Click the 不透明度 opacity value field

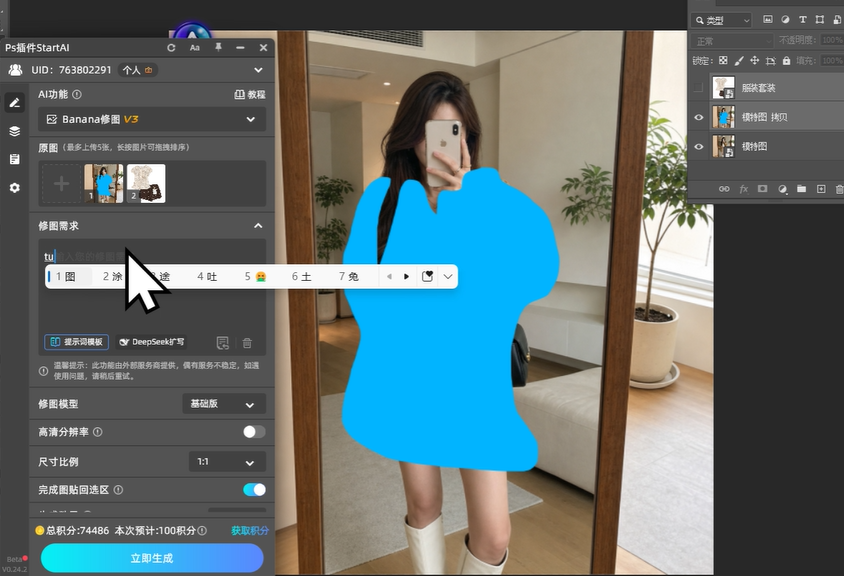(832, 40)
